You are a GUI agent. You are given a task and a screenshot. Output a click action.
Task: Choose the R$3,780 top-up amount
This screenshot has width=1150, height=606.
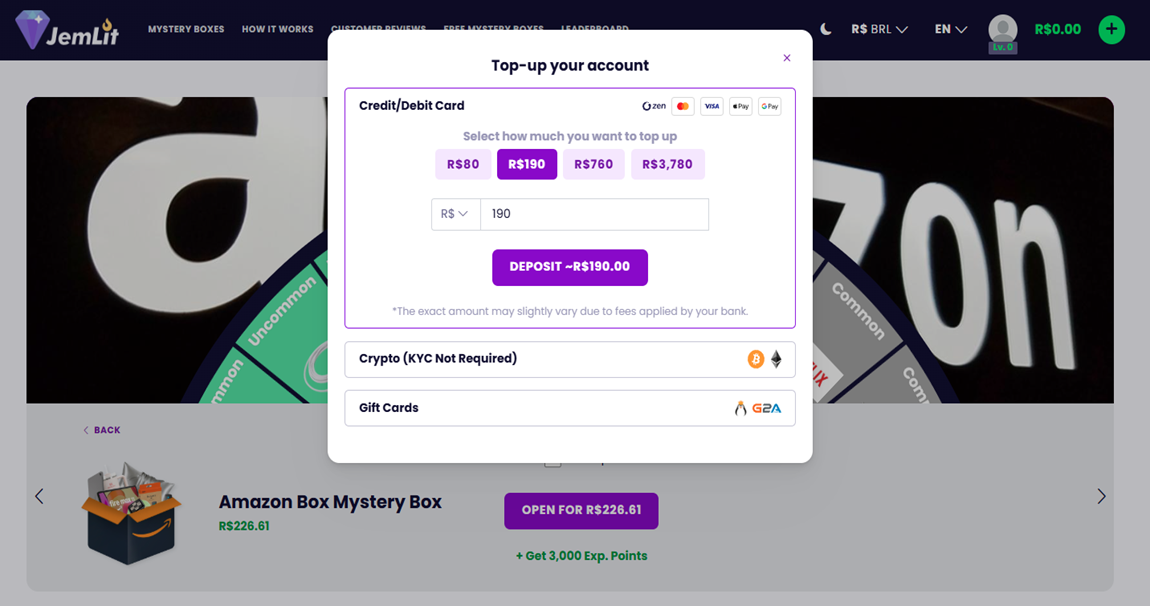(x=667, y=164)
